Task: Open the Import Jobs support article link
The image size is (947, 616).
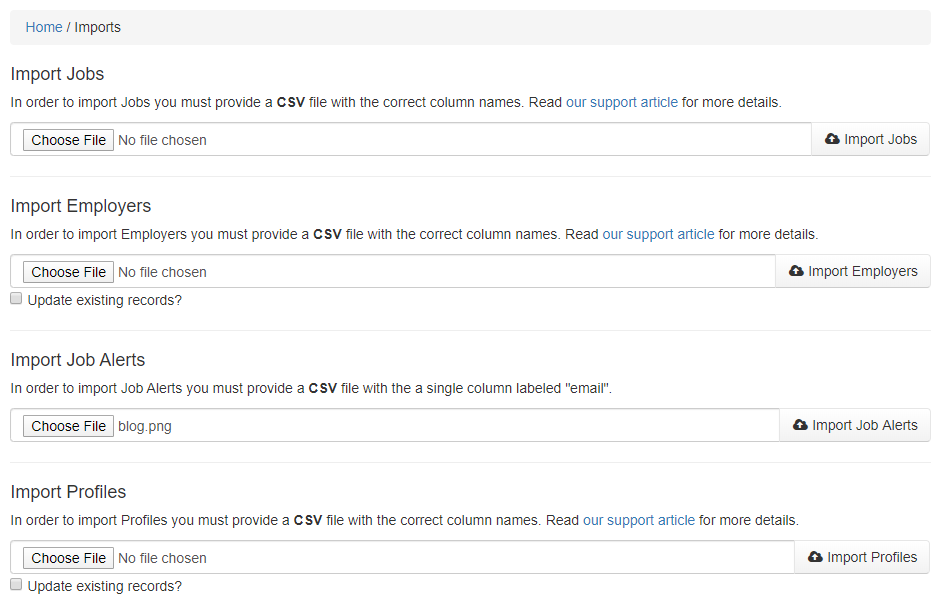Action: (621, 102)
